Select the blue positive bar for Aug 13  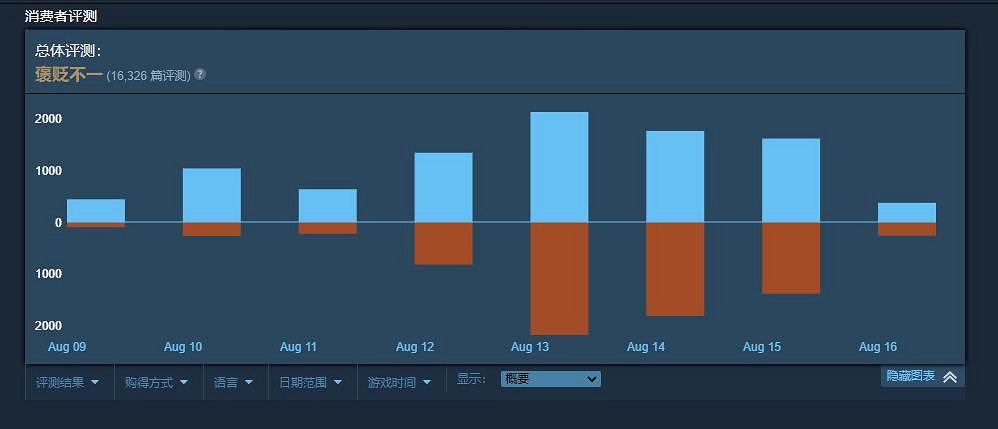point(559,167)
